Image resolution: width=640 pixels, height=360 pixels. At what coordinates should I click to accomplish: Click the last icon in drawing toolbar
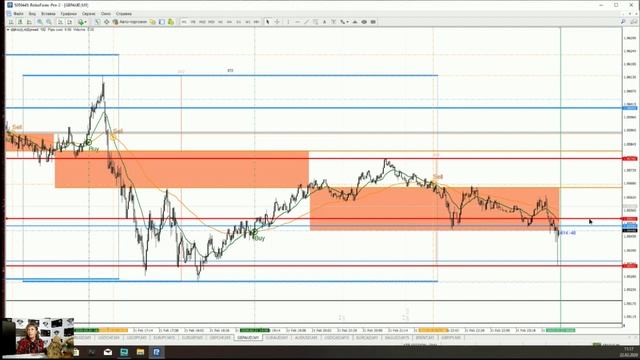point(373,22)
